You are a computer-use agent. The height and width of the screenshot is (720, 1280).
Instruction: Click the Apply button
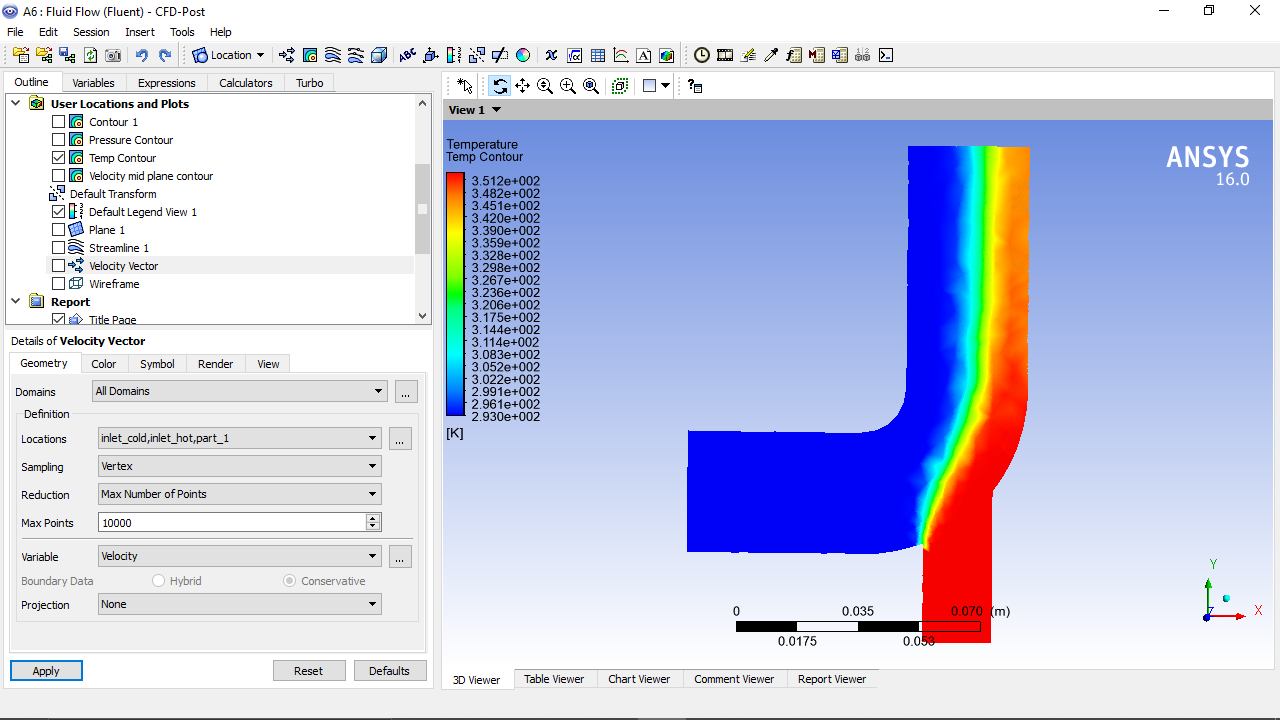(x=46, y=671)
